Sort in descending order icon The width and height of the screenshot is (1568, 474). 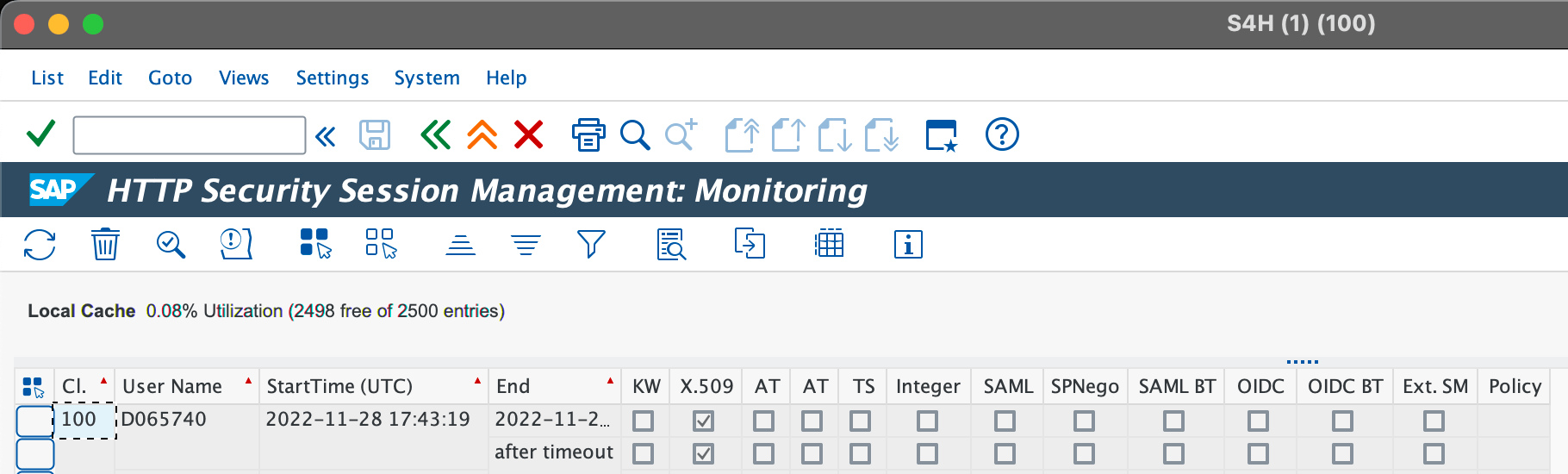(526, 246)
